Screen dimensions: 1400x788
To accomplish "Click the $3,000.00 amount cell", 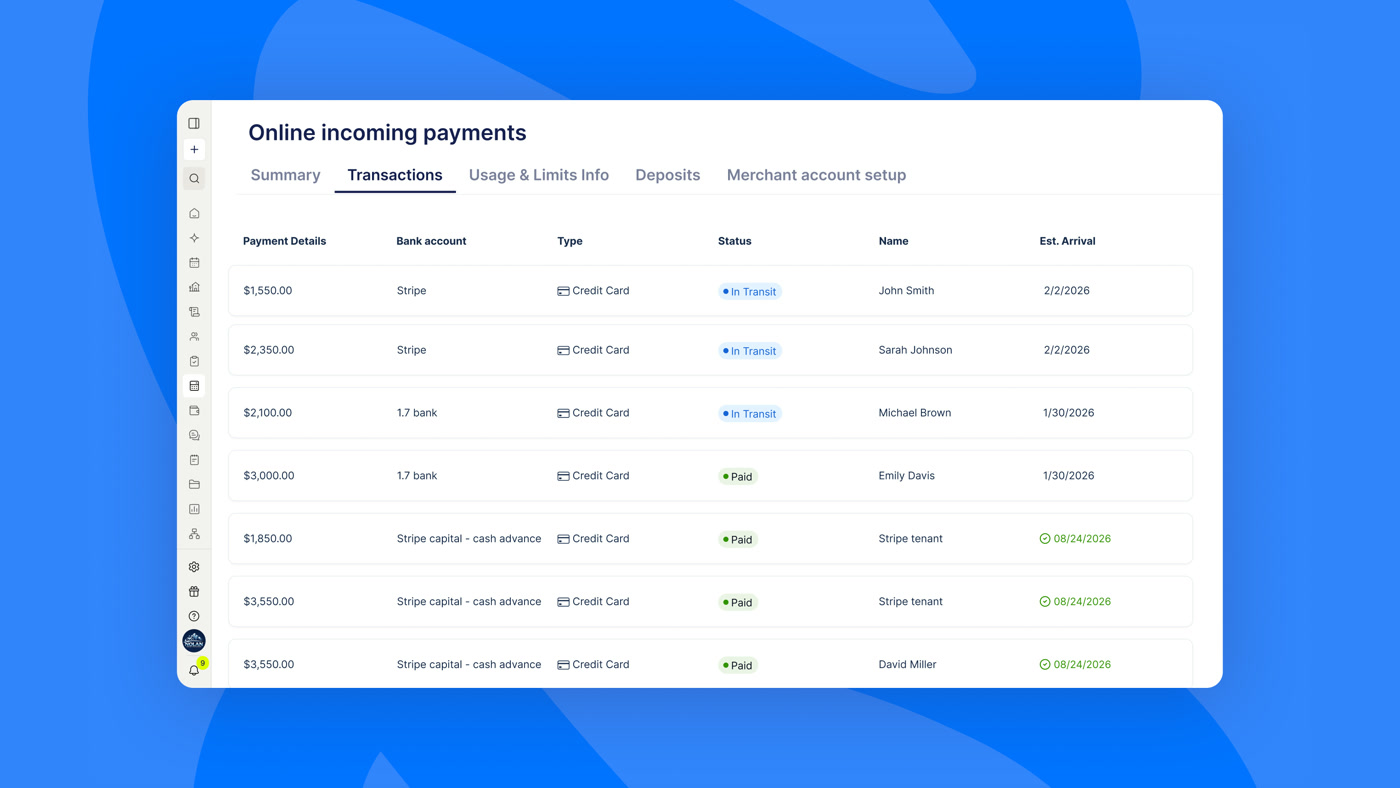I will pyautogui.click(x=269, y=476).
